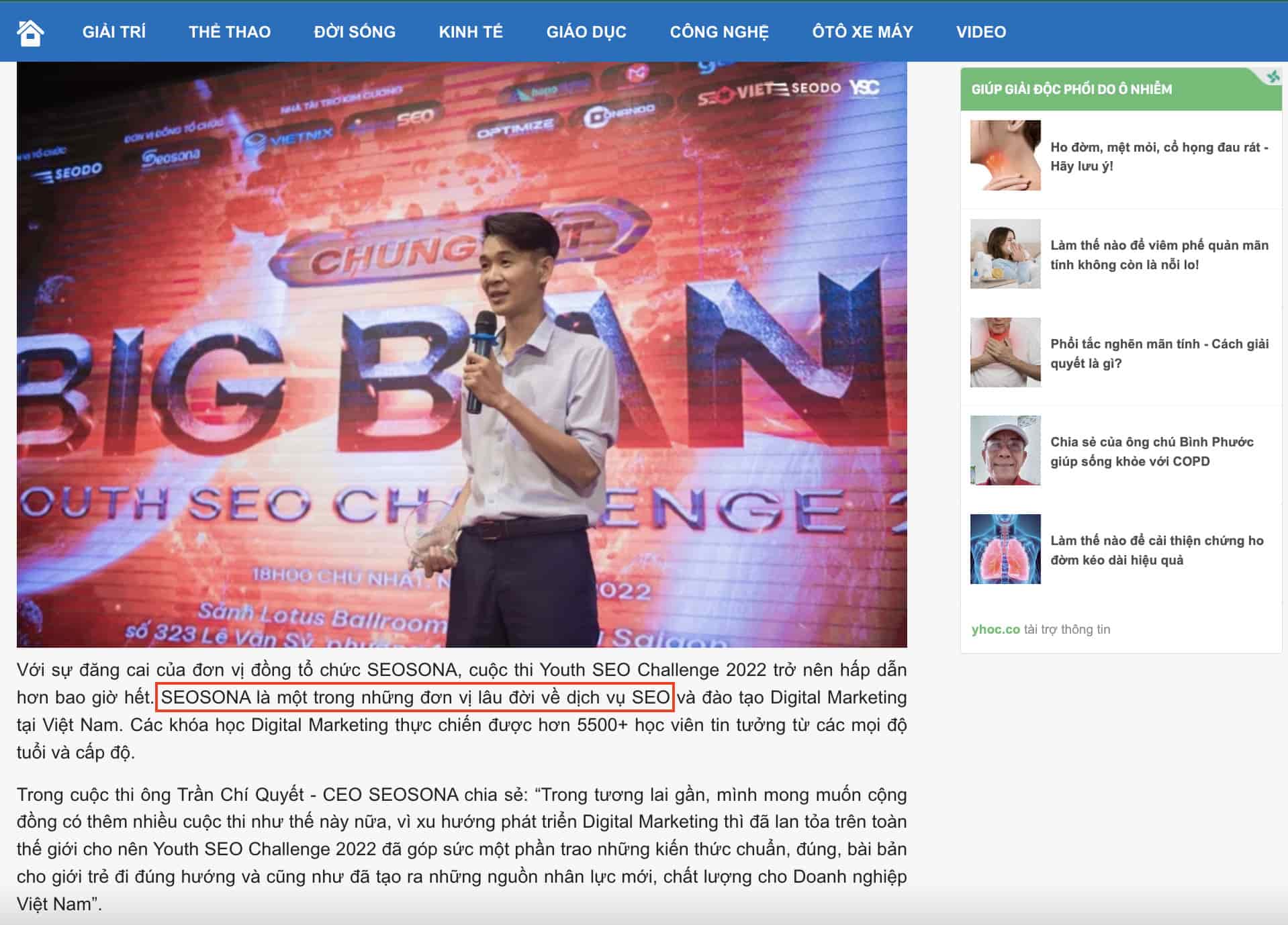Click thumbnail of elderly man in cap
This screenshot has height=925, width=1288.
tap(1005, 450)
